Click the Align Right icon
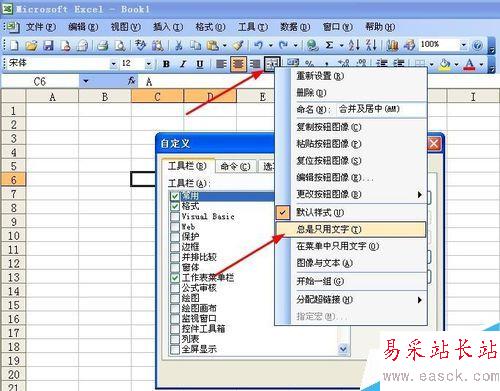 [255, 64]
